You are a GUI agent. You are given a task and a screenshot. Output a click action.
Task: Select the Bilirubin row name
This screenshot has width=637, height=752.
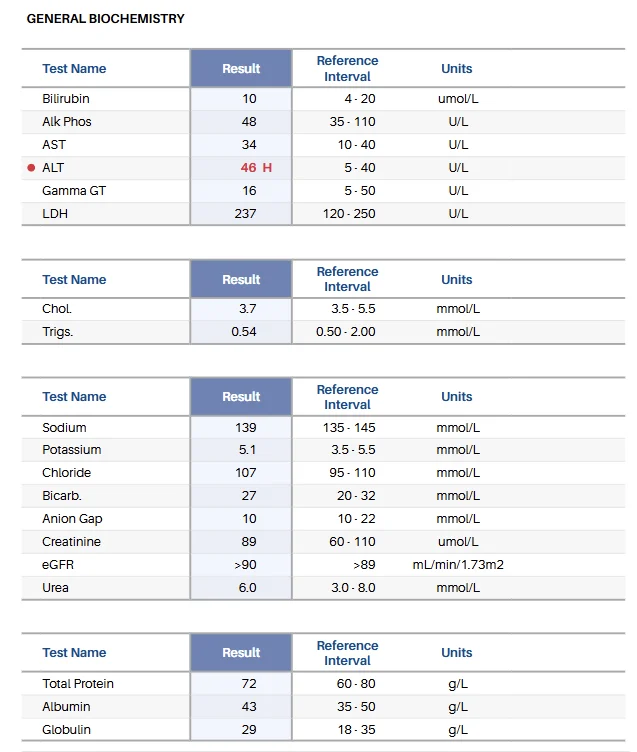[x=66, y=99]
